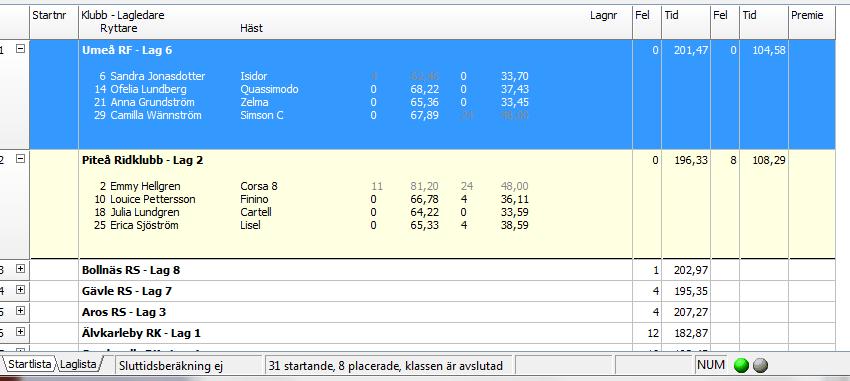Click Ofelia Lundberg's time 68,22
Image resolution: width=850 pixels, height=381 pixels.
point(424,89)
